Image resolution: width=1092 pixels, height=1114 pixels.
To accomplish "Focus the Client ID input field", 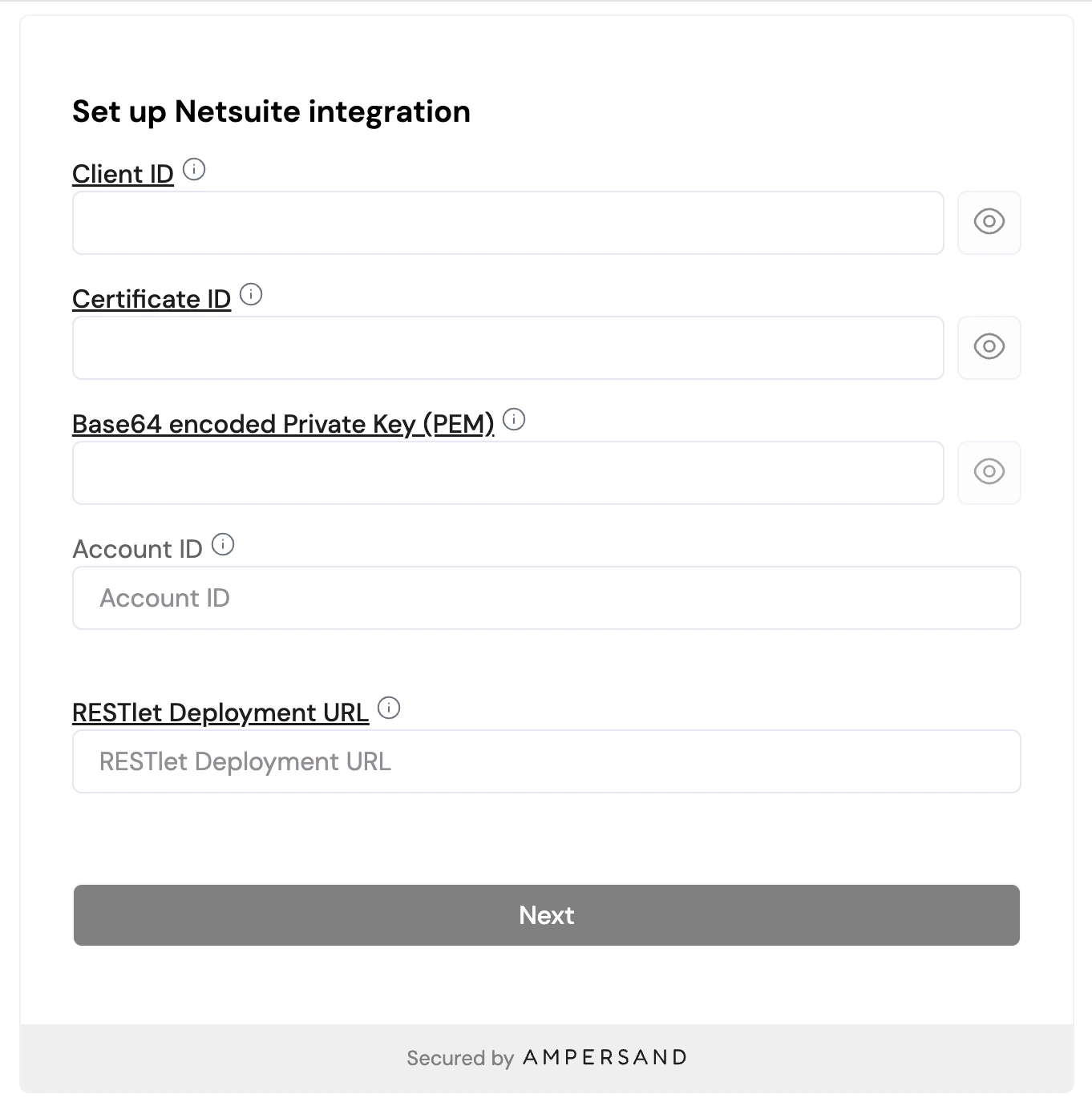I will [508, 223].
